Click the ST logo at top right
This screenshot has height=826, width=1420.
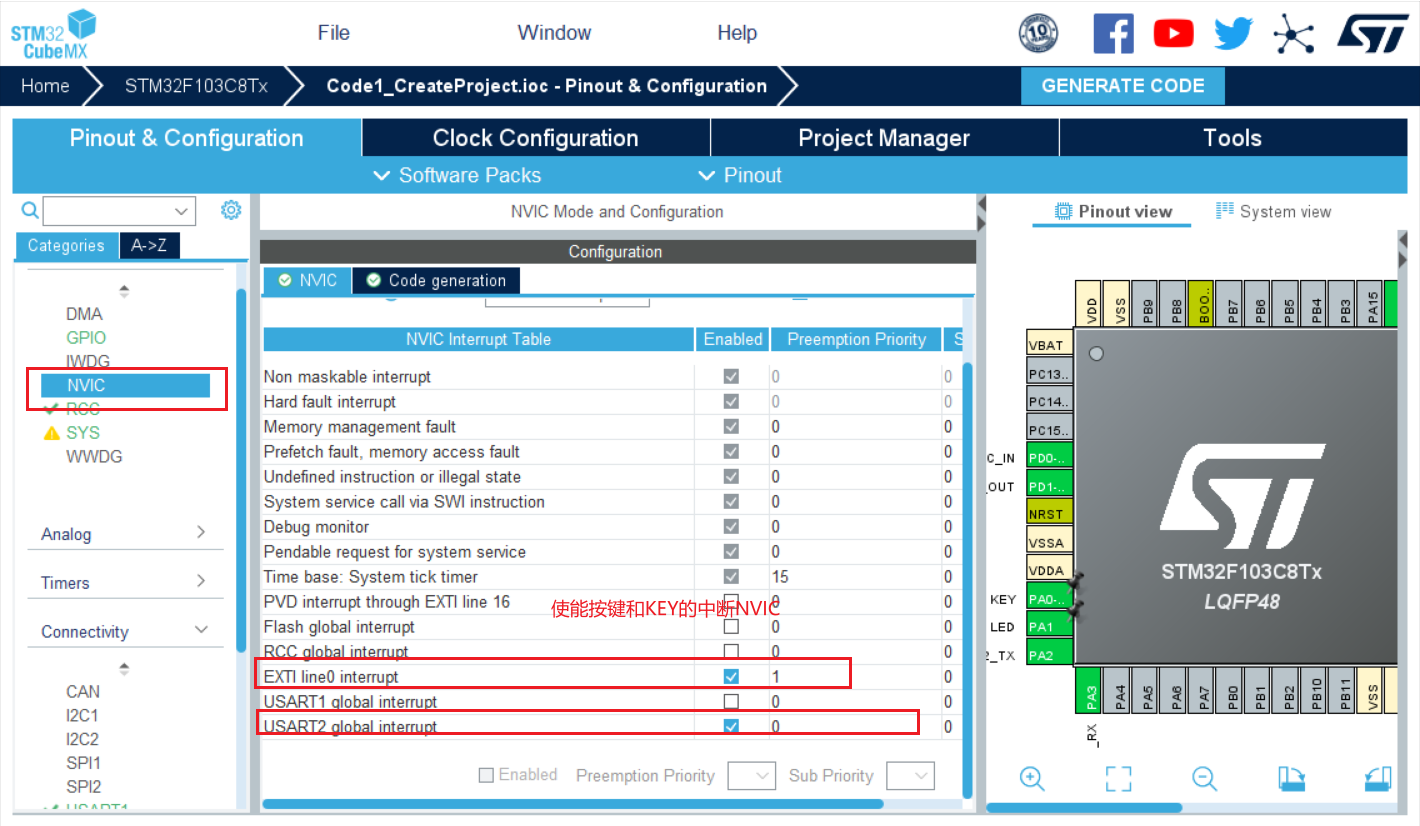[x=1372, y=32]
